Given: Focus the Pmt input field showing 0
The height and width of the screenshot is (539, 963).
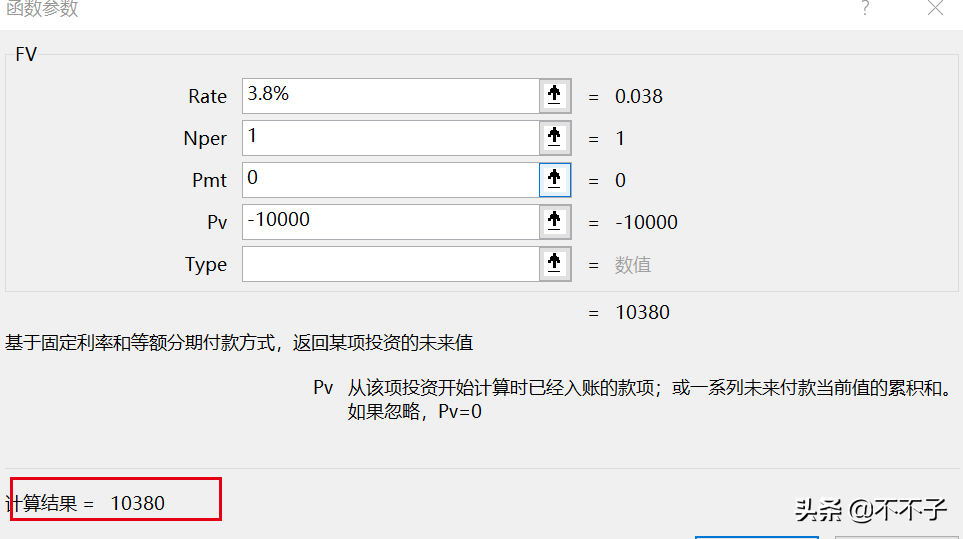Looking at the screenshot, I should click(x=391, y=180).
